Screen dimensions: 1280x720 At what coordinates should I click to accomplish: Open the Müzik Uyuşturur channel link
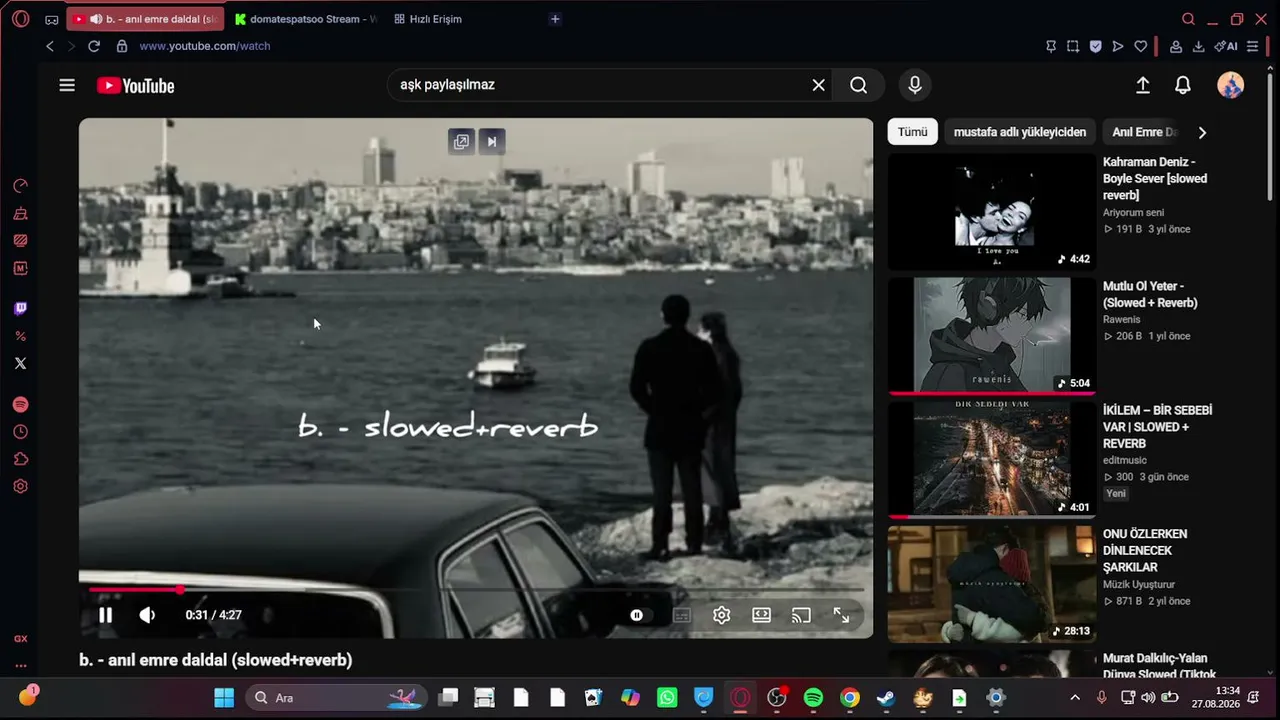pos(1139,585)
